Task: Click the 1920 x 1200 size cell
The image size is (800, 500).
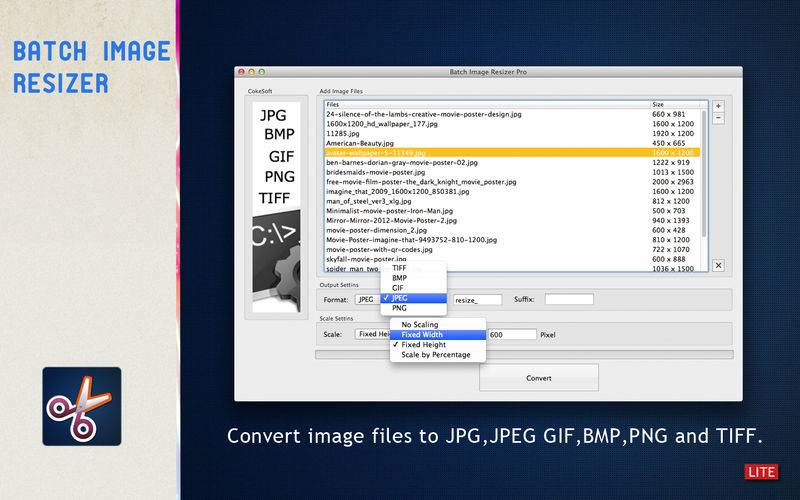Action: click(673, 134)
